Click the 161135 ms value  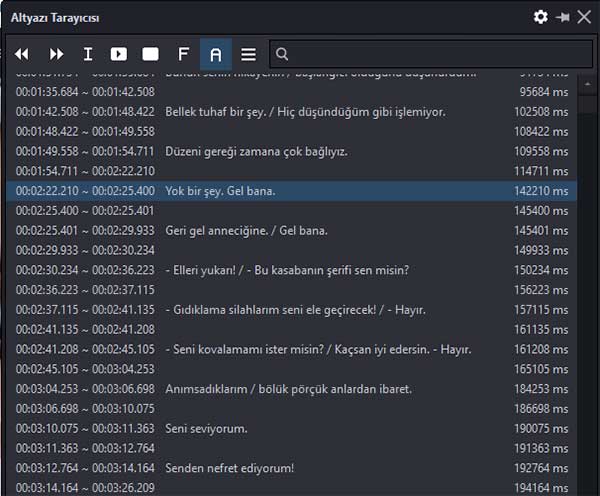point(541,330)
